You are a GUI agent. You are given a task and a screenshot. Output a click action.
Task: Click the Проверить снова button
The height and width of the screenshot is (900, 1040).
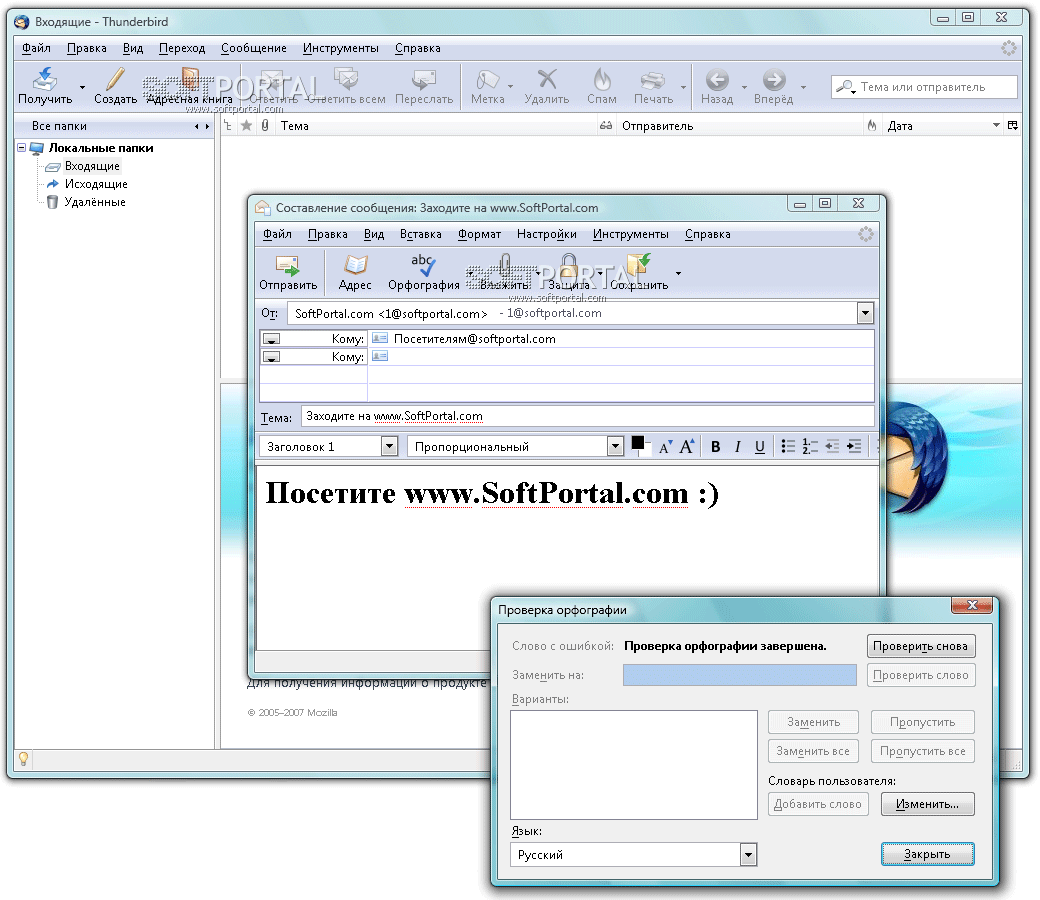click(x=921, y=646)
